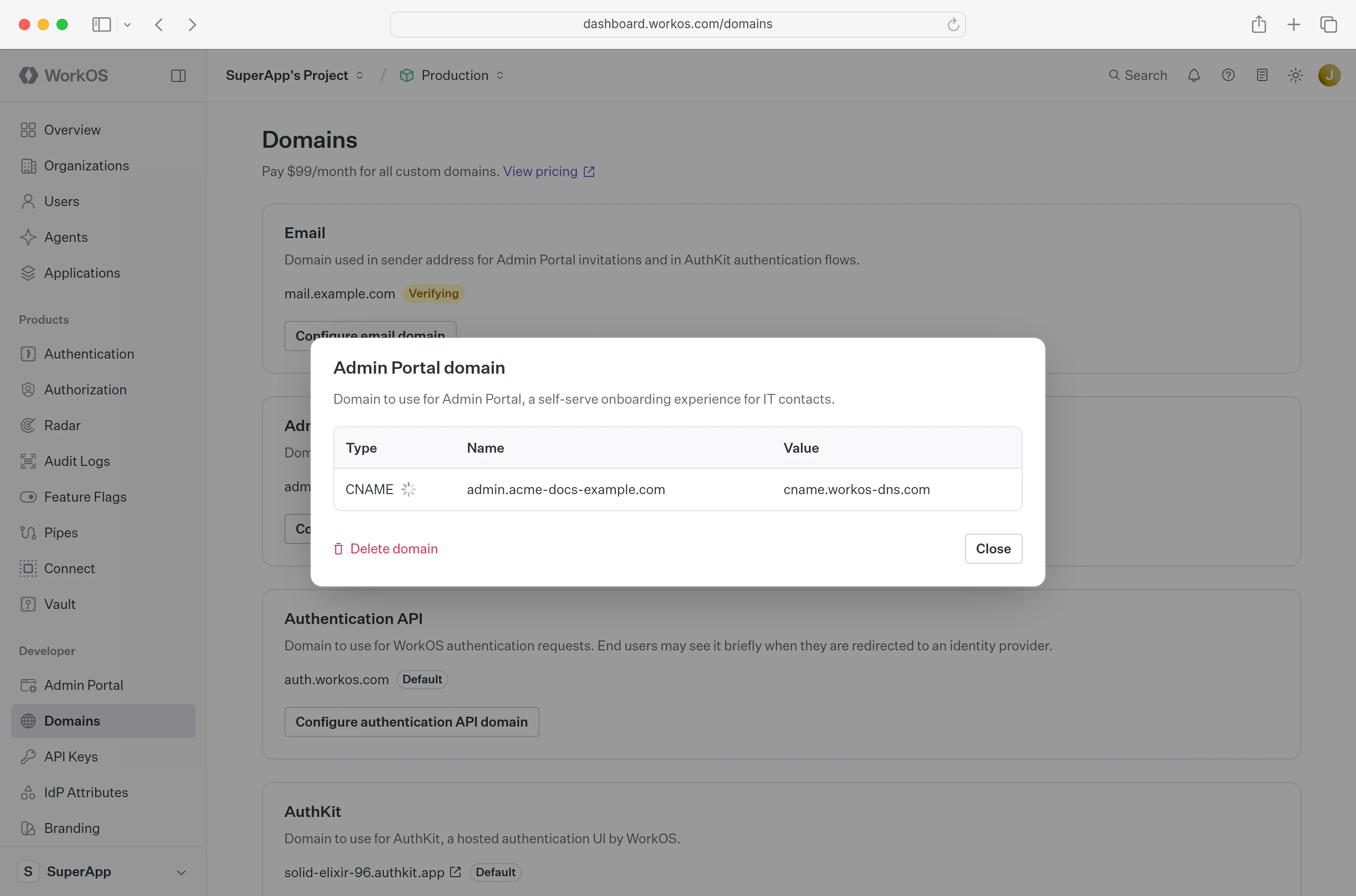Viewport: 1356px width, 896px height.
Task: Click the Verifying status badge
Action: [x=434, y=293]
